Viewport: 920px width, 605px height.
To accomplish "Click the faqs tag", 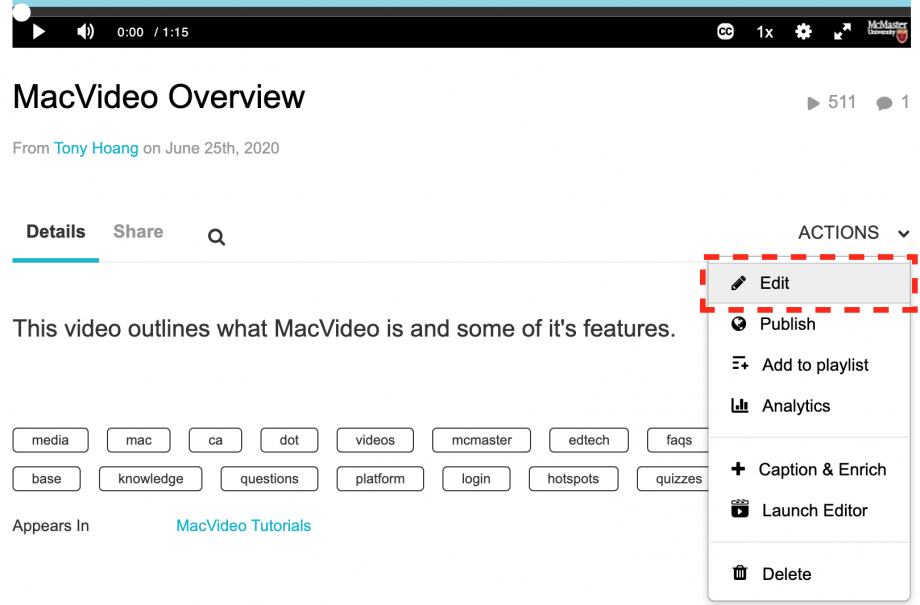I will coord(678,440).
